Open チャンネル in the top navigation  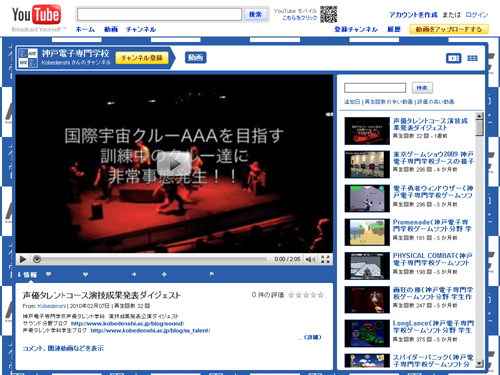(141, 29)
